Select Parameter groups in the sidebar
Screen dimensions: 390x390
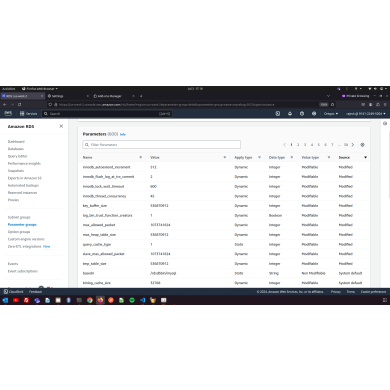22,224
